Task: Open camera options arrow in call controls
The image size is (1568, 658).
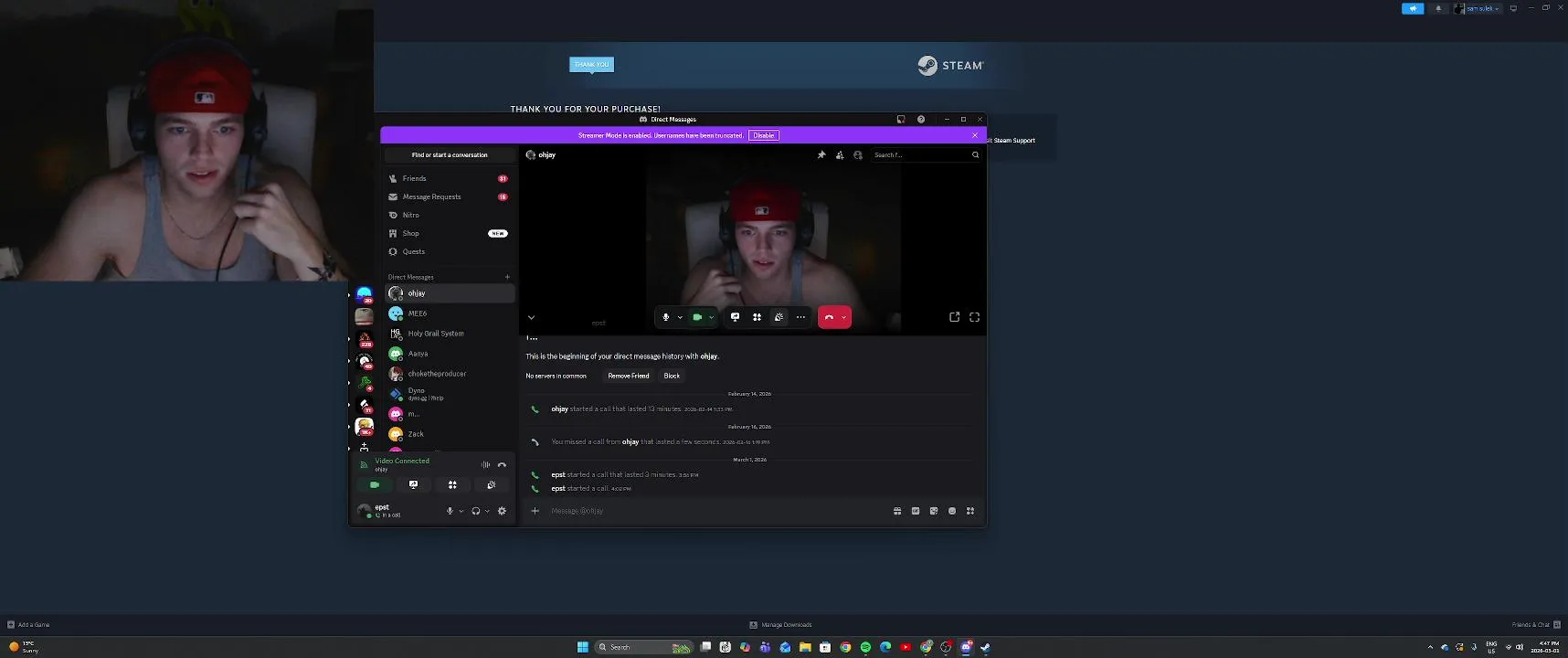Action: pyautogui.click(x=711, y=317)
